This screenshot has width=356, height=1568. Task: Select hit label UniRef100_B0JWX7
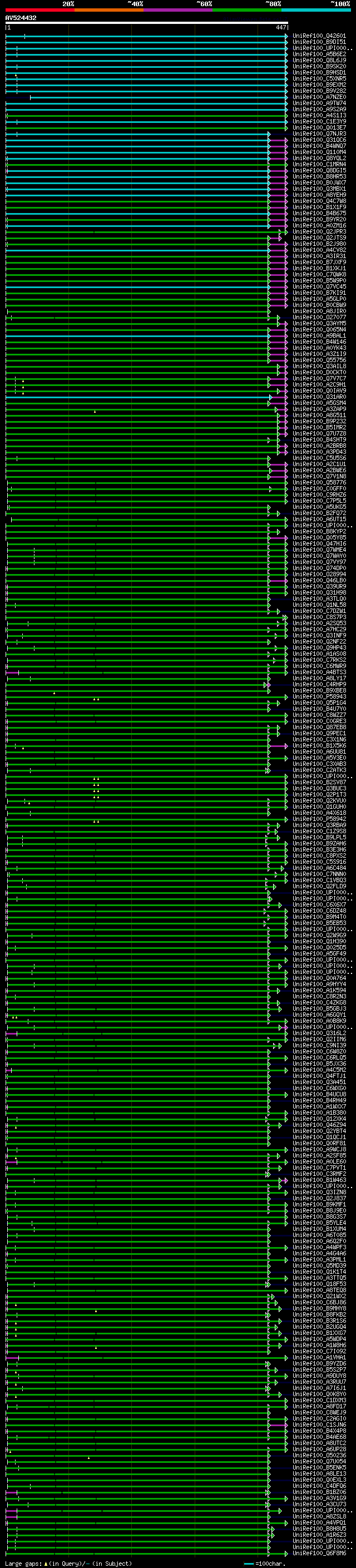[x=319, y=182]
